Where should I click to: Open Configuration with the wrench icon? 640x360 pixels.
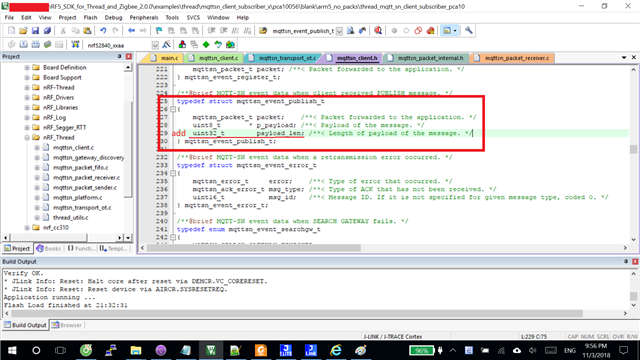(x=469, y=31)
